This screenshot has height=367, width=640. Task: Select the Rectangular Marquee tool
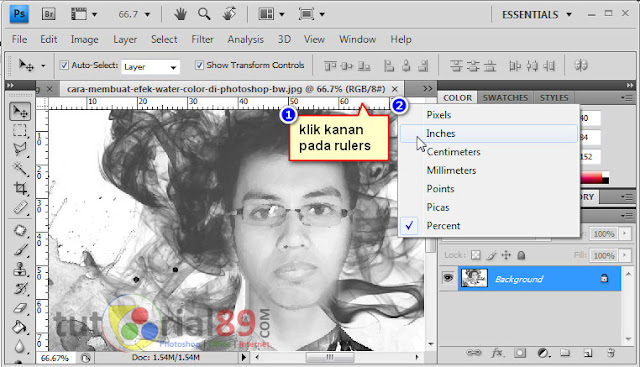pos(20,130)
